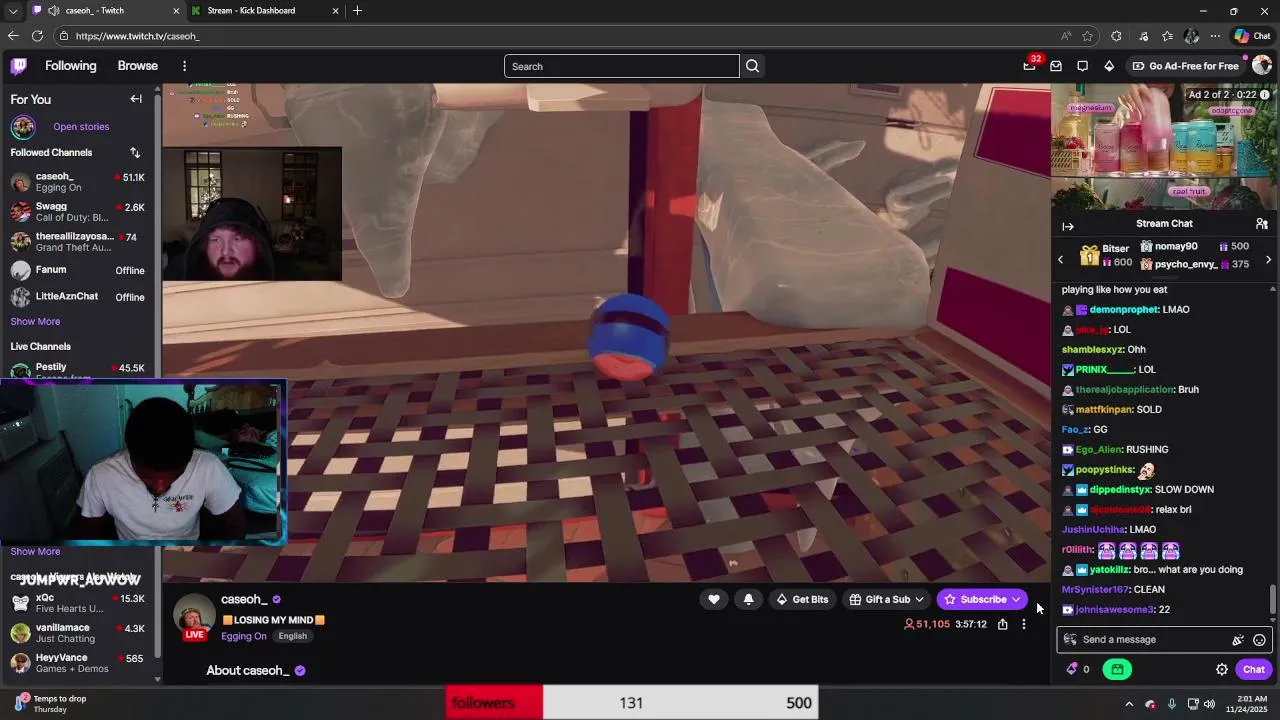This screenshot has height=720, width=1280.
Task: Click caseoh_ streamer avatar with LIVE badge
Action: (194, 617)
